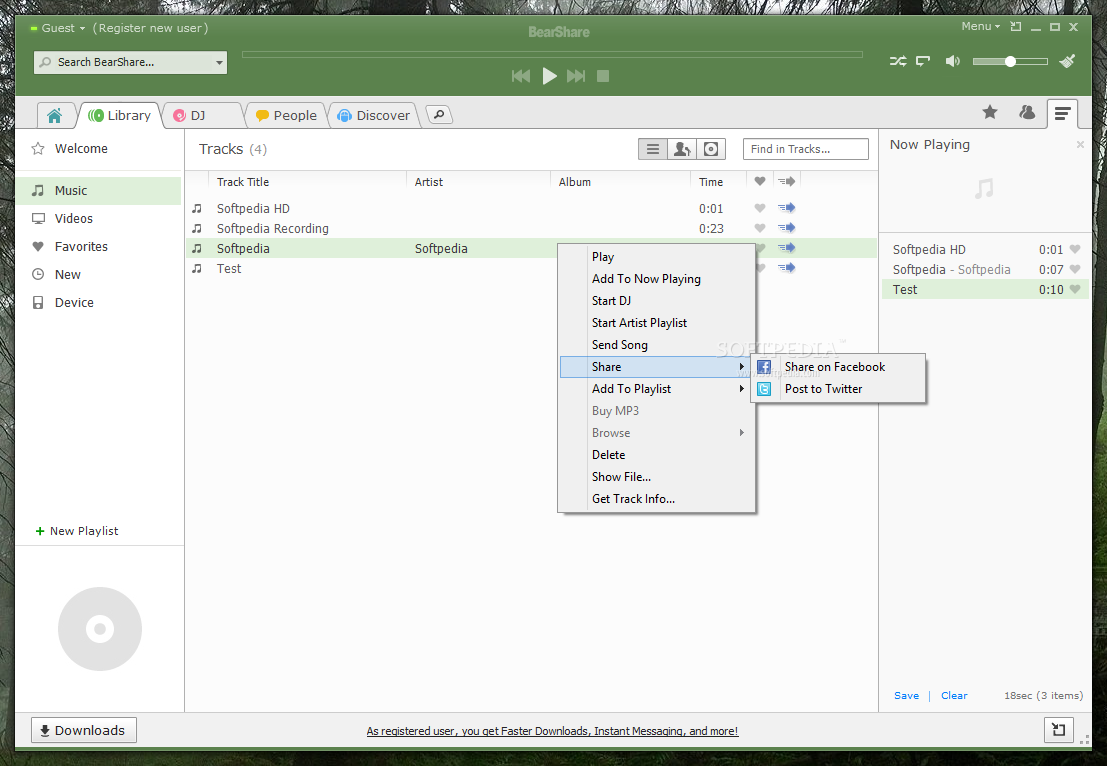Click Clear in Now Playing panel
Viewport: 1107px width, 766px height.
point(954,695)
